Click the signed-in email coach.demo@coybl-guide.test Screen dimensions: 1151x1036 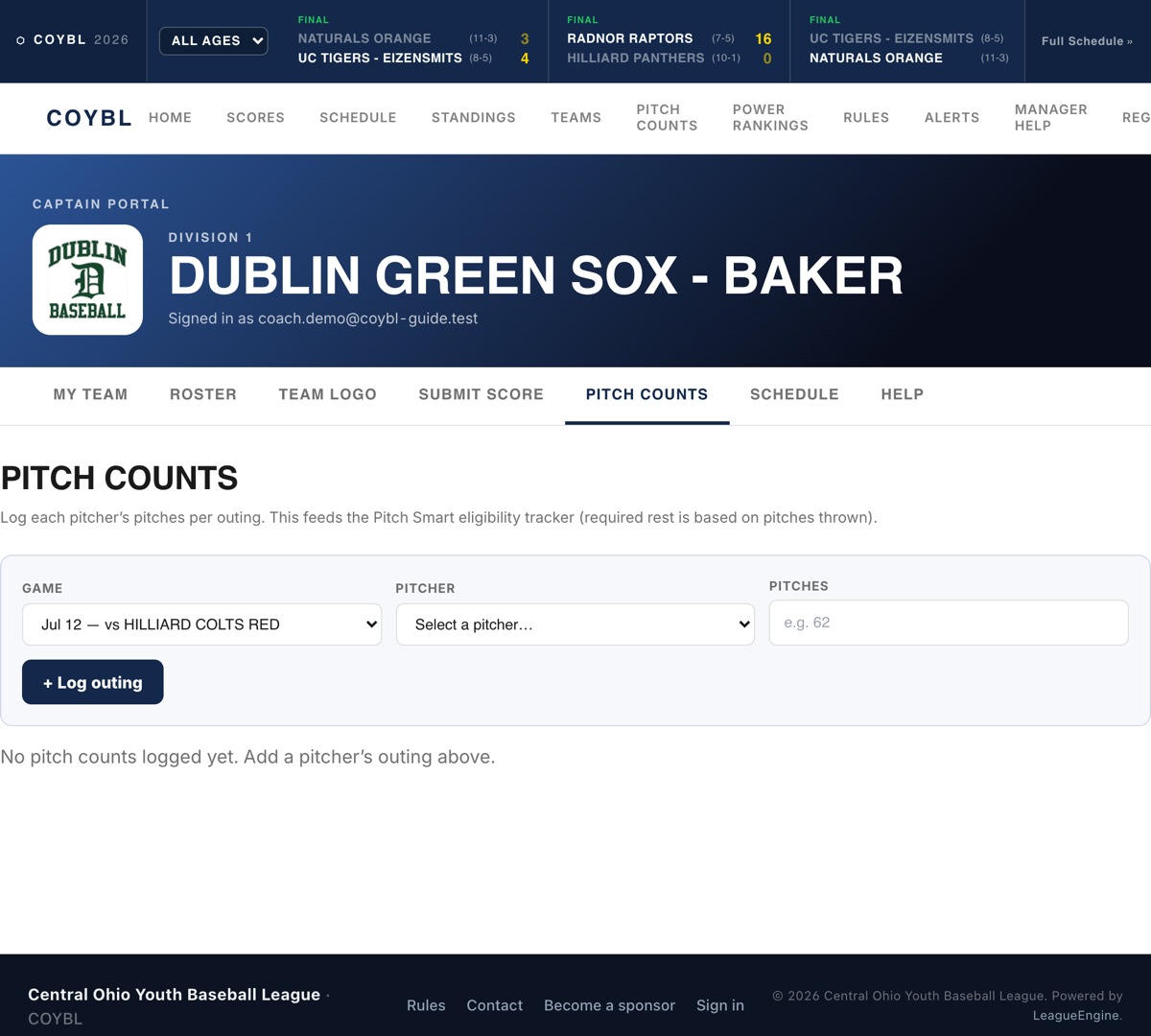pyautogui.click(x=367, y=318)
